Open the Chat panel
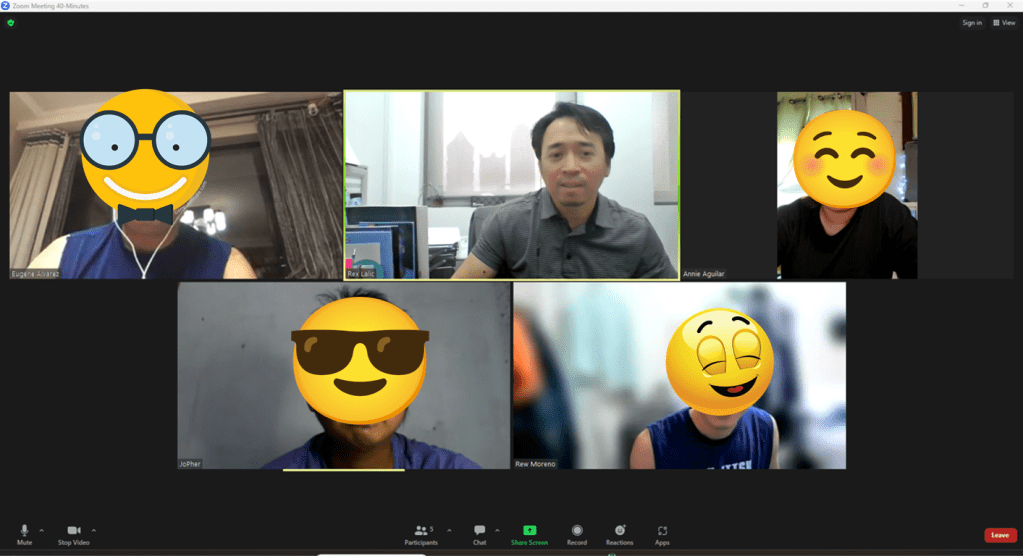1023x556 pixels. [x=480, y=531]
